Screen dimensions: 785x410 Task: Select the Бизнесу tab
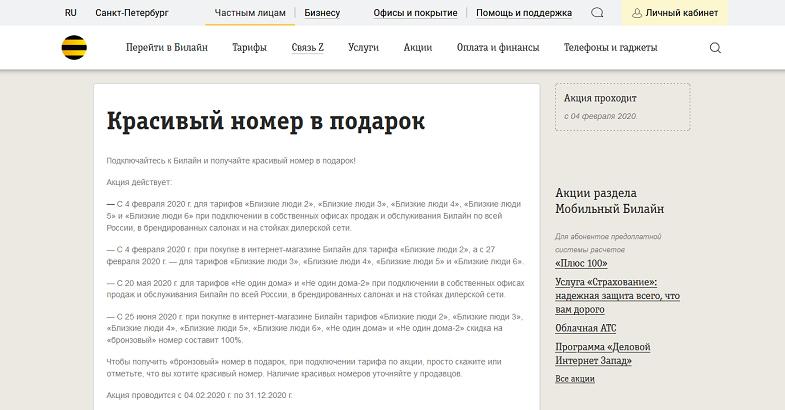tap(322, 13)
